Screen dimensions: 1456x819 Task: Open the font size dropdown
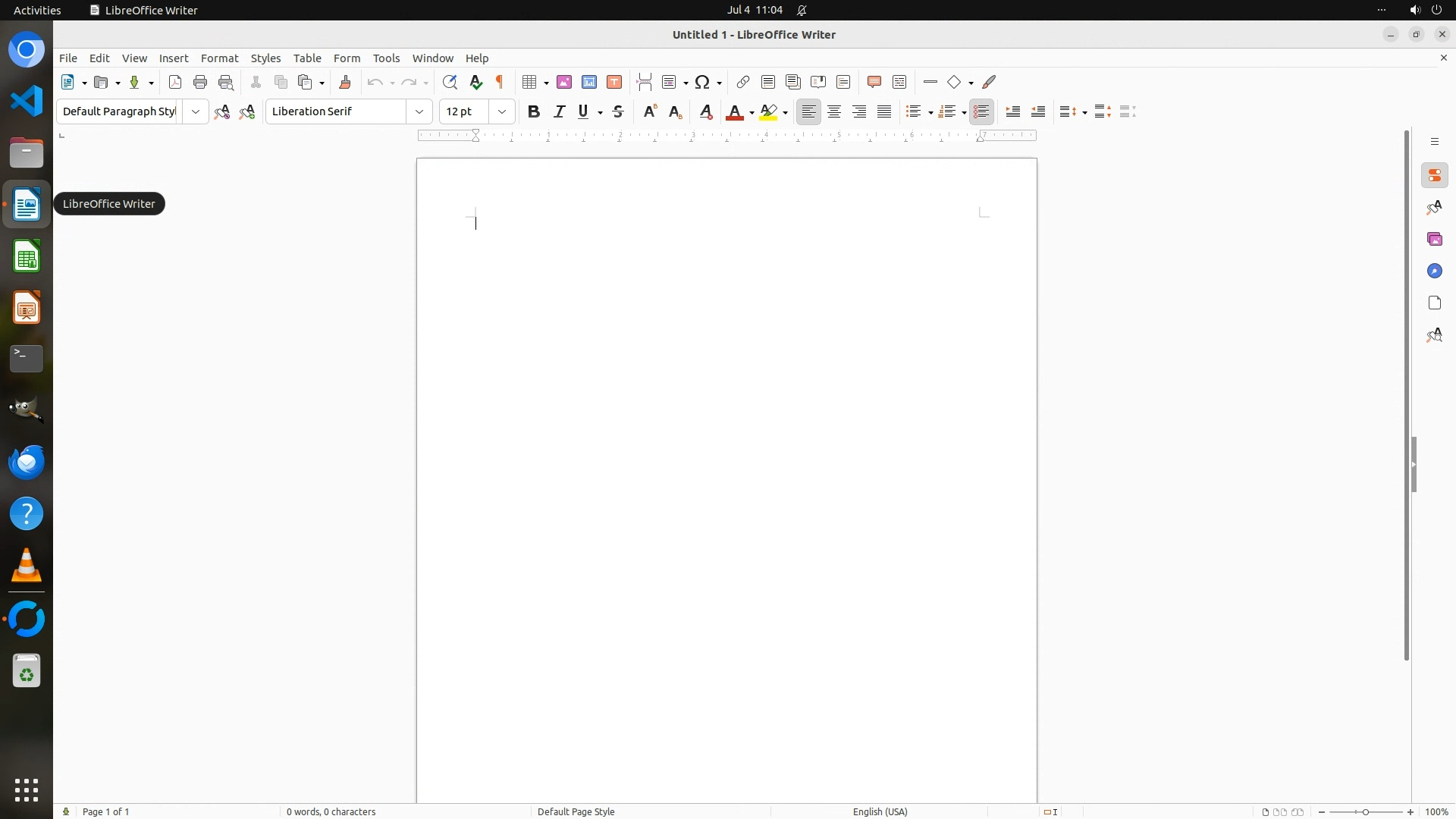click(x=502, y=111)
